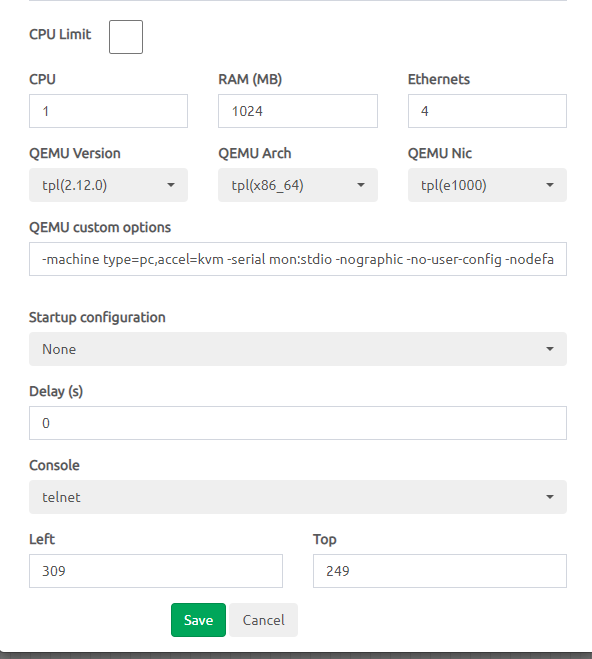Click the "QEMU Arch" label
This screenshot has width=592, height=659.
coord(255,153)
